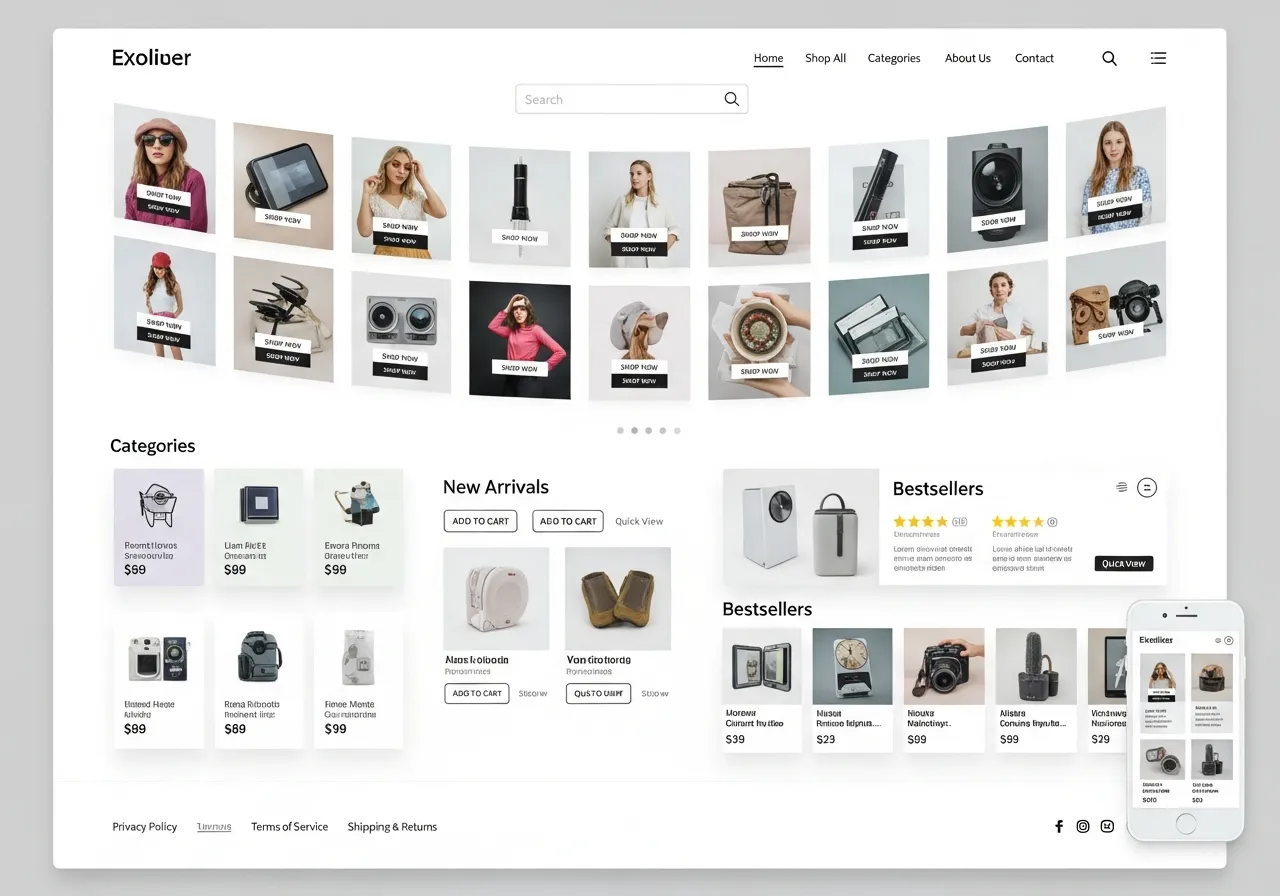This screenshot has width=1280, height=896.
Task: Open the circular menu icon beside Bestsellers
Action: point(1146,487)
